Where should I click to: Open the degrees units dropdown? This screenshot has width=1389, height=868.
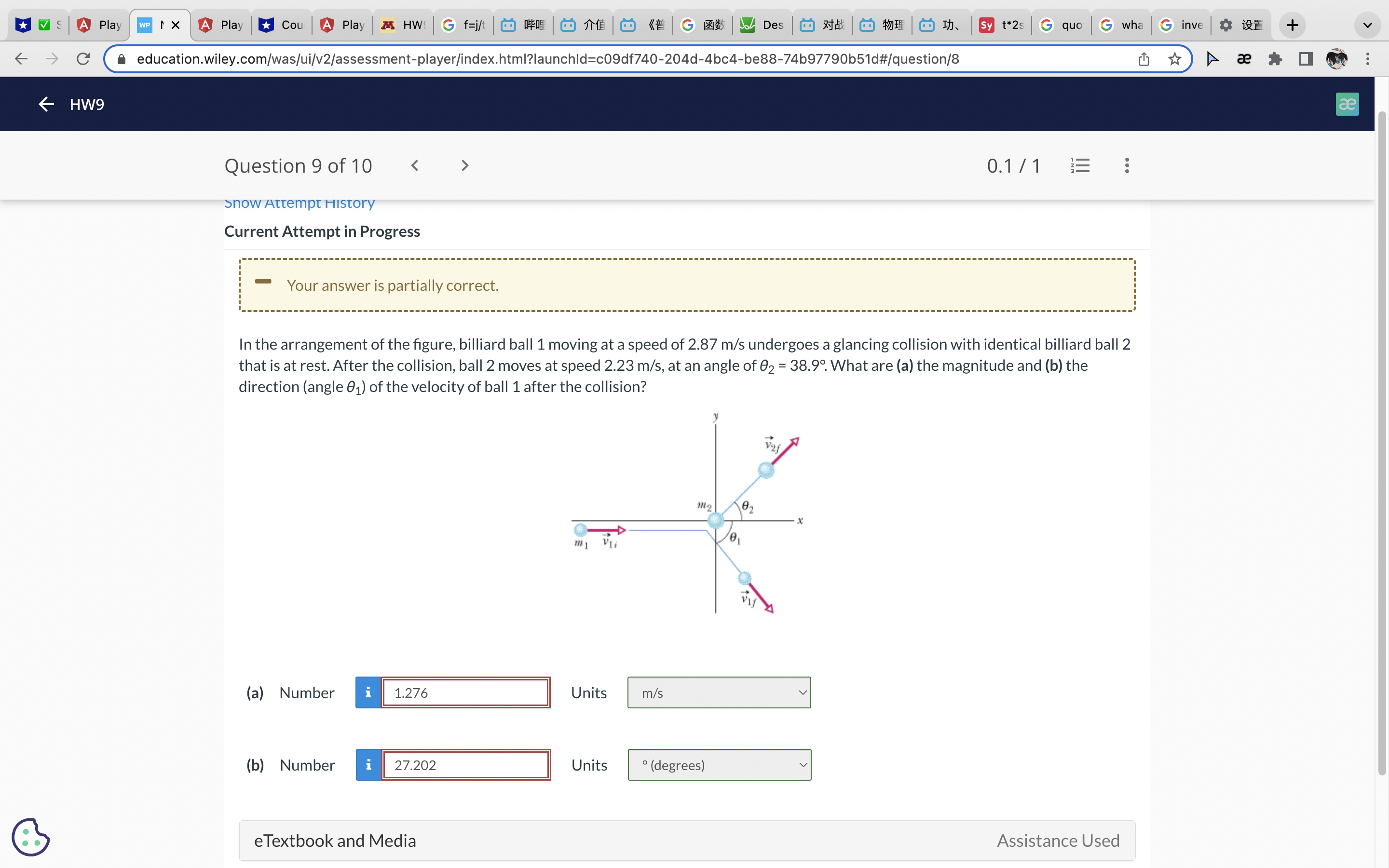(x=719, y=765)
